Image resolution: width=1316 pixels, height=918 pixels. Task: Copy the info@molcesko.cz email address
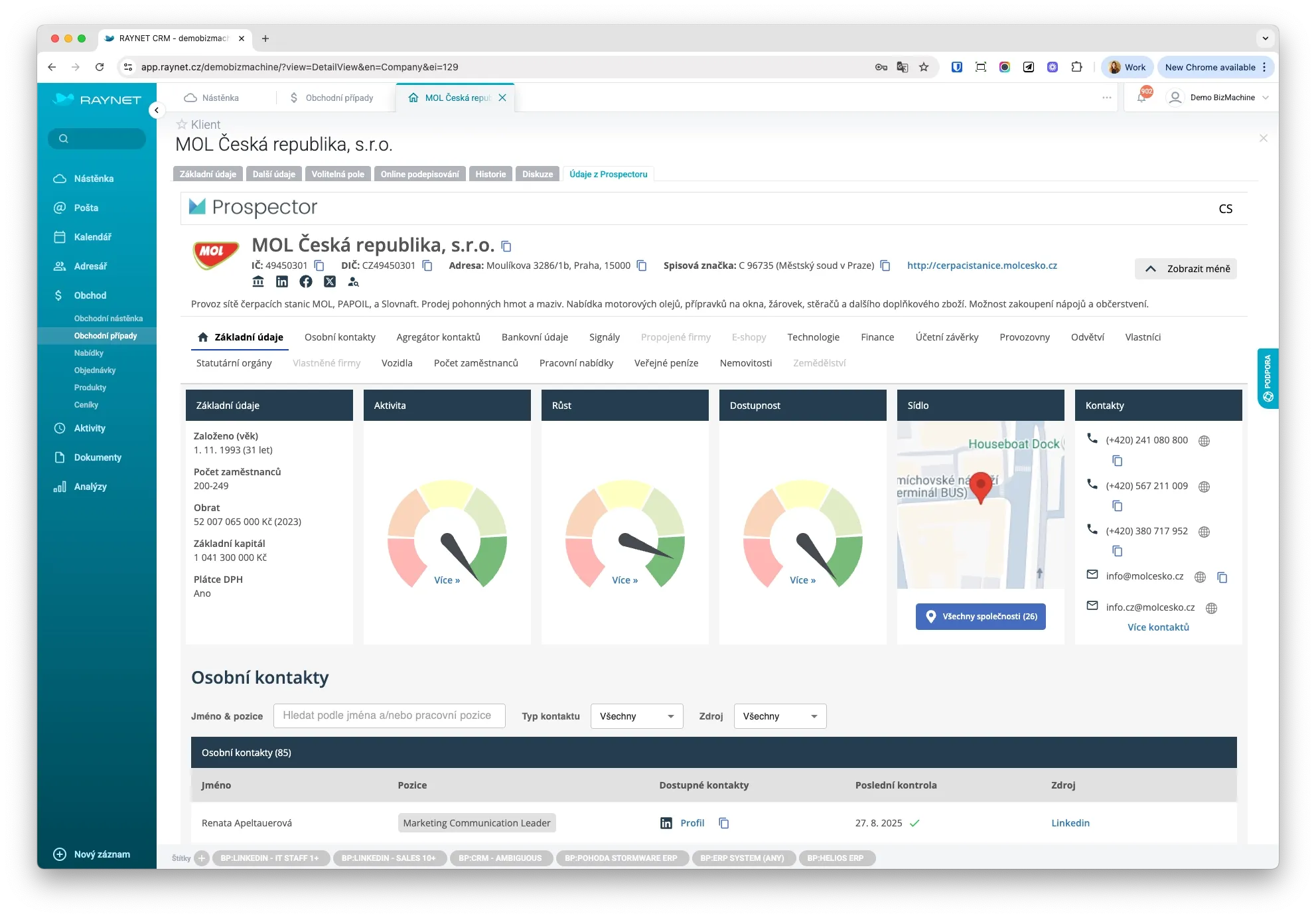coord(1222,577)
